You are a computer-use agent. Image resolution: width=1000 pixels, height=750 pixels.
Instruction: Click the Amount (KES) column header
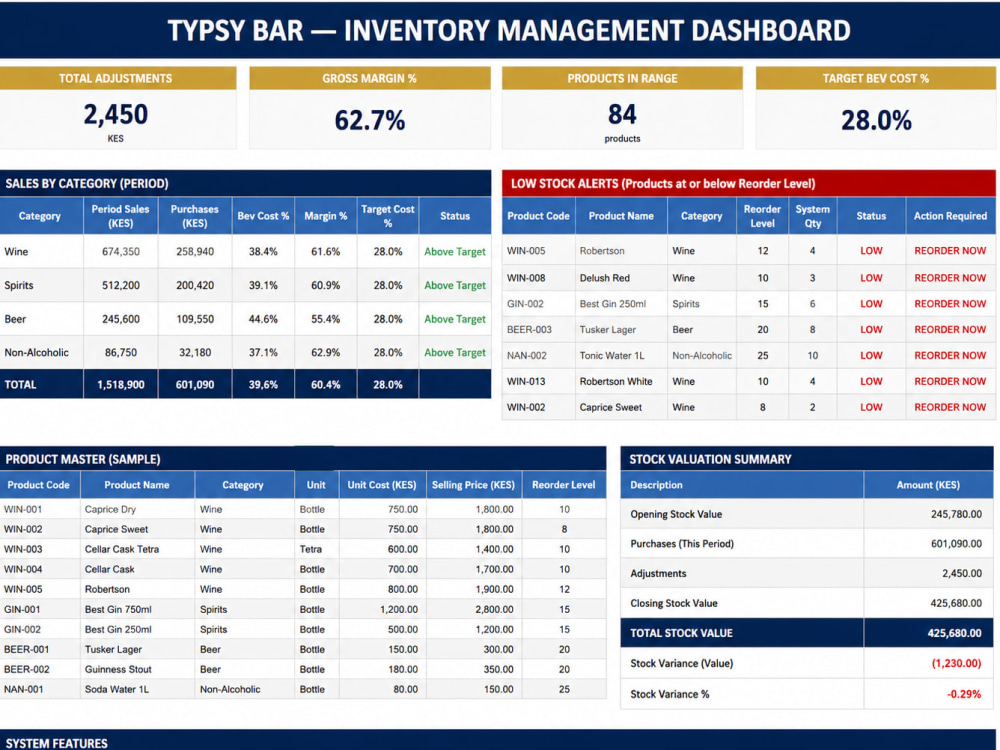928,485
